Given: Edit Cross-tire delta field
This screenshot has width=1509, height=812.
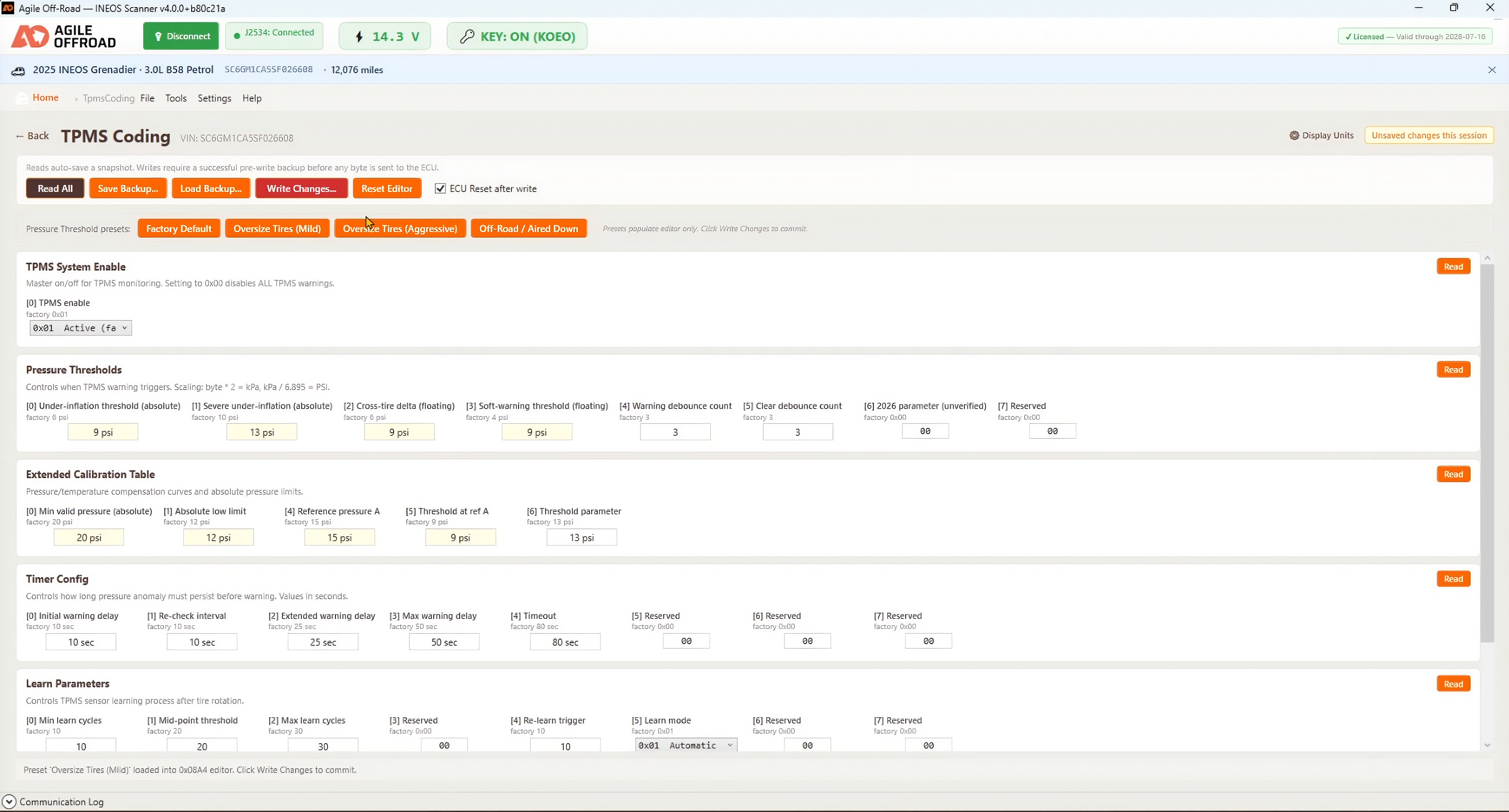Looking at the screenshot, I should [399, 432].
